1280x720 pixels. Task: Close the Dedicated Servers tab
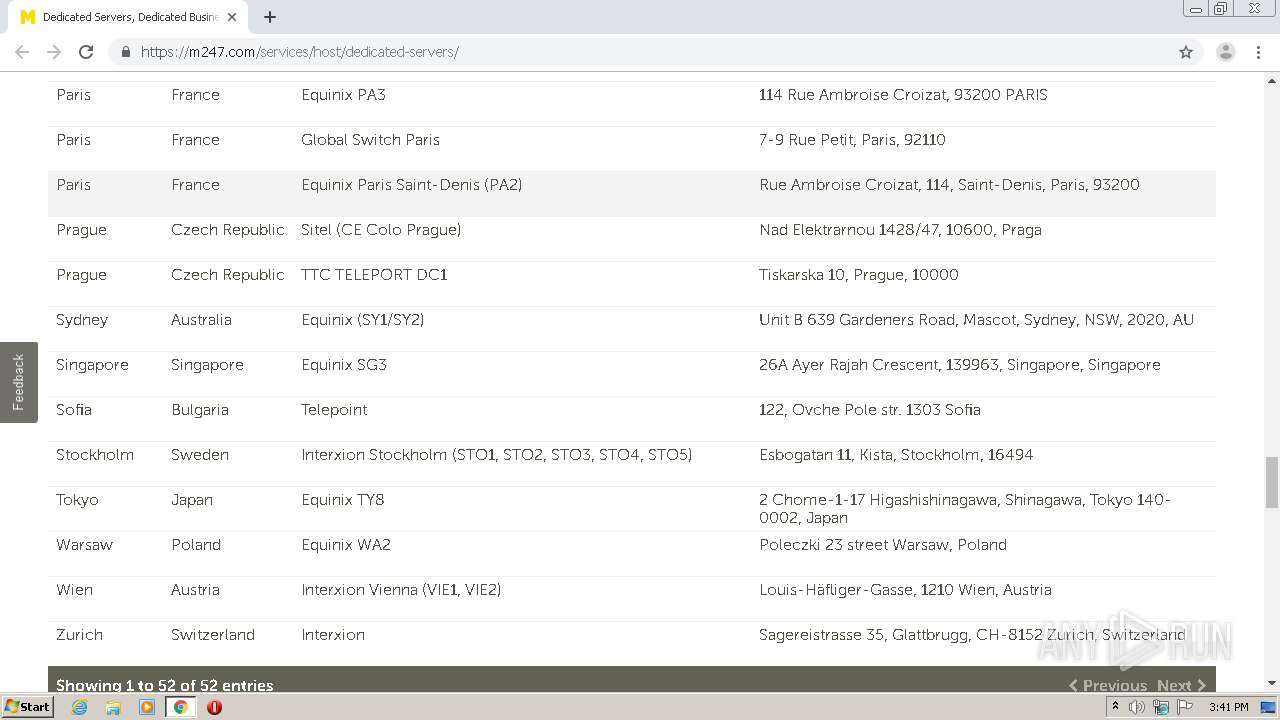click(232, 17)
